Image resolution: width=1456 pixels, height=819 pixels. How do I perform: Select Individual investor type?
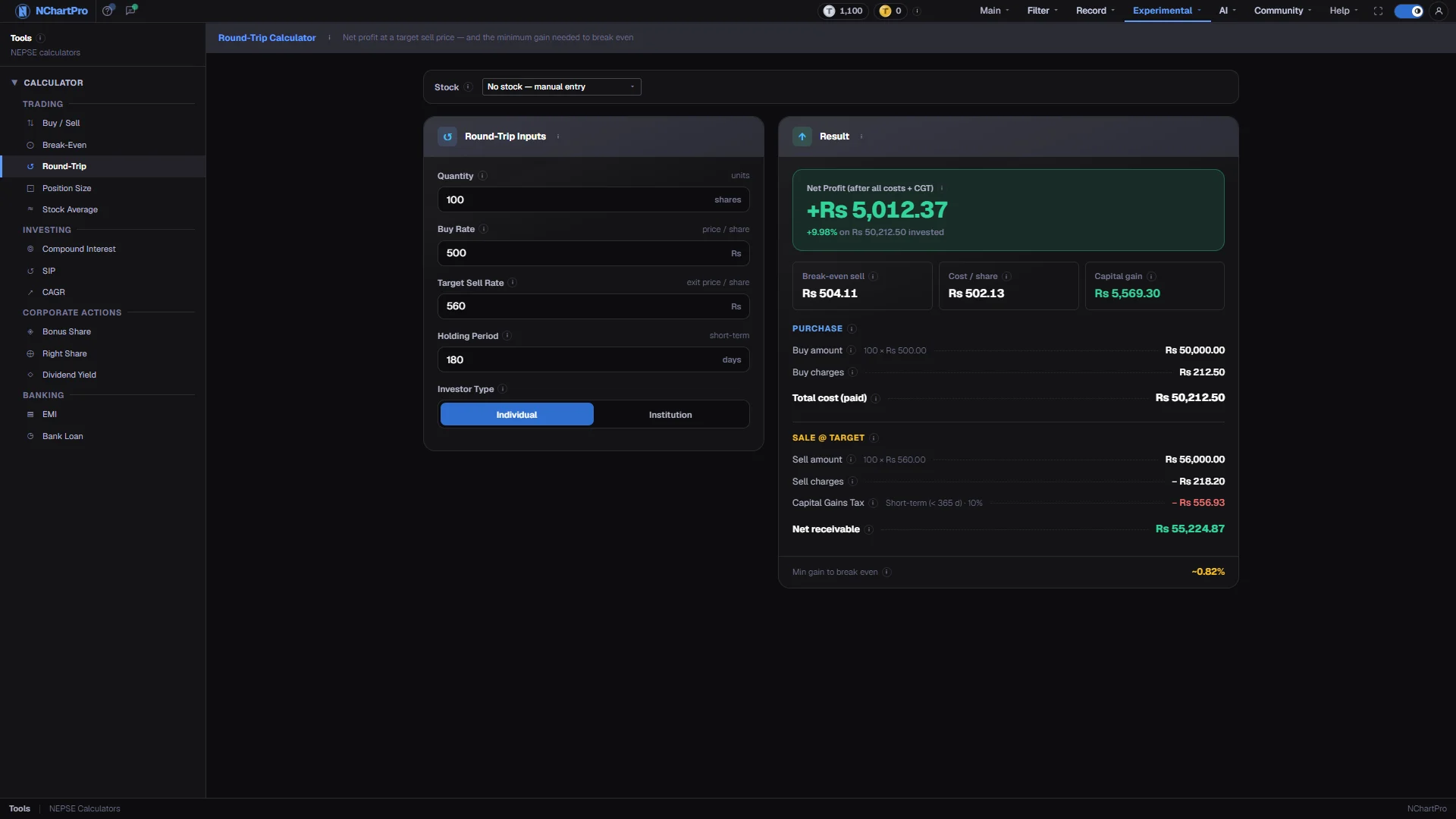click(x=516, y=415)
